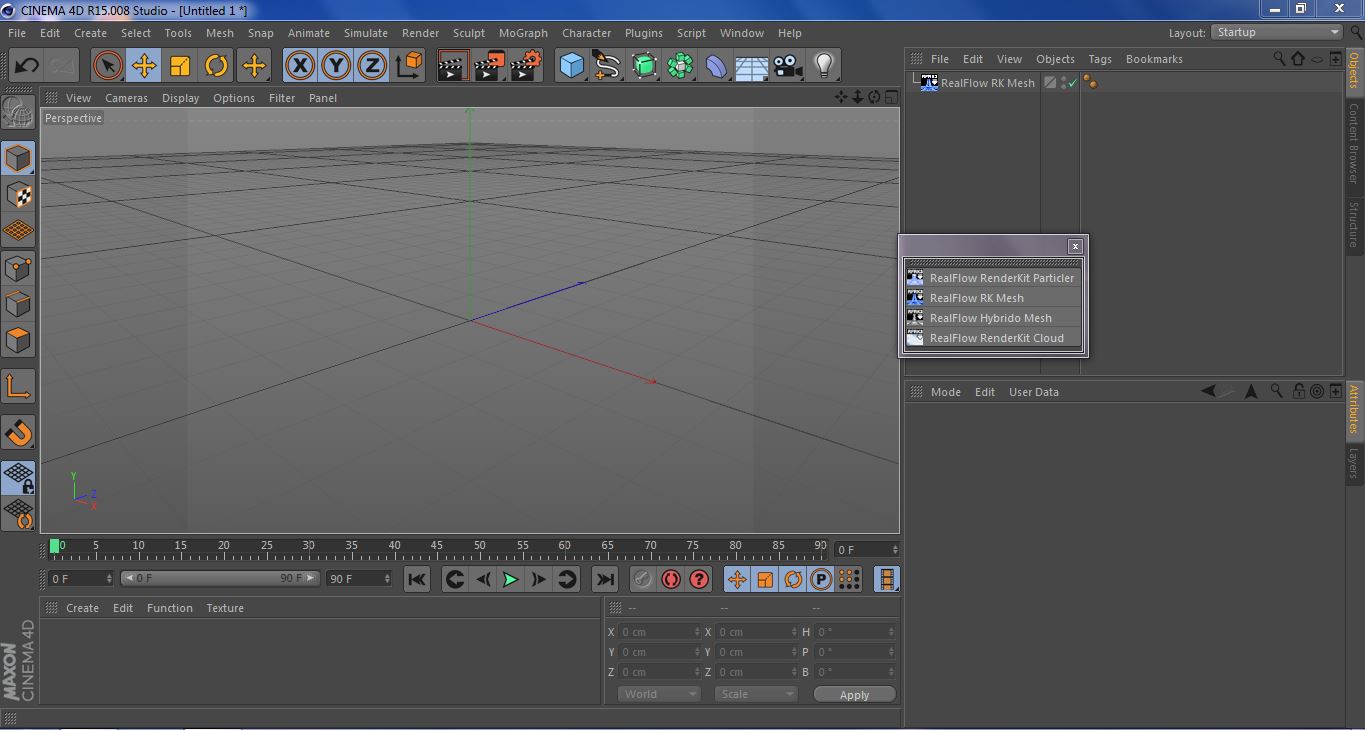The width and height of the screenshot is (1365, 730).
Task: Switch to Polygons mode
Action: [x=18, y=340]
